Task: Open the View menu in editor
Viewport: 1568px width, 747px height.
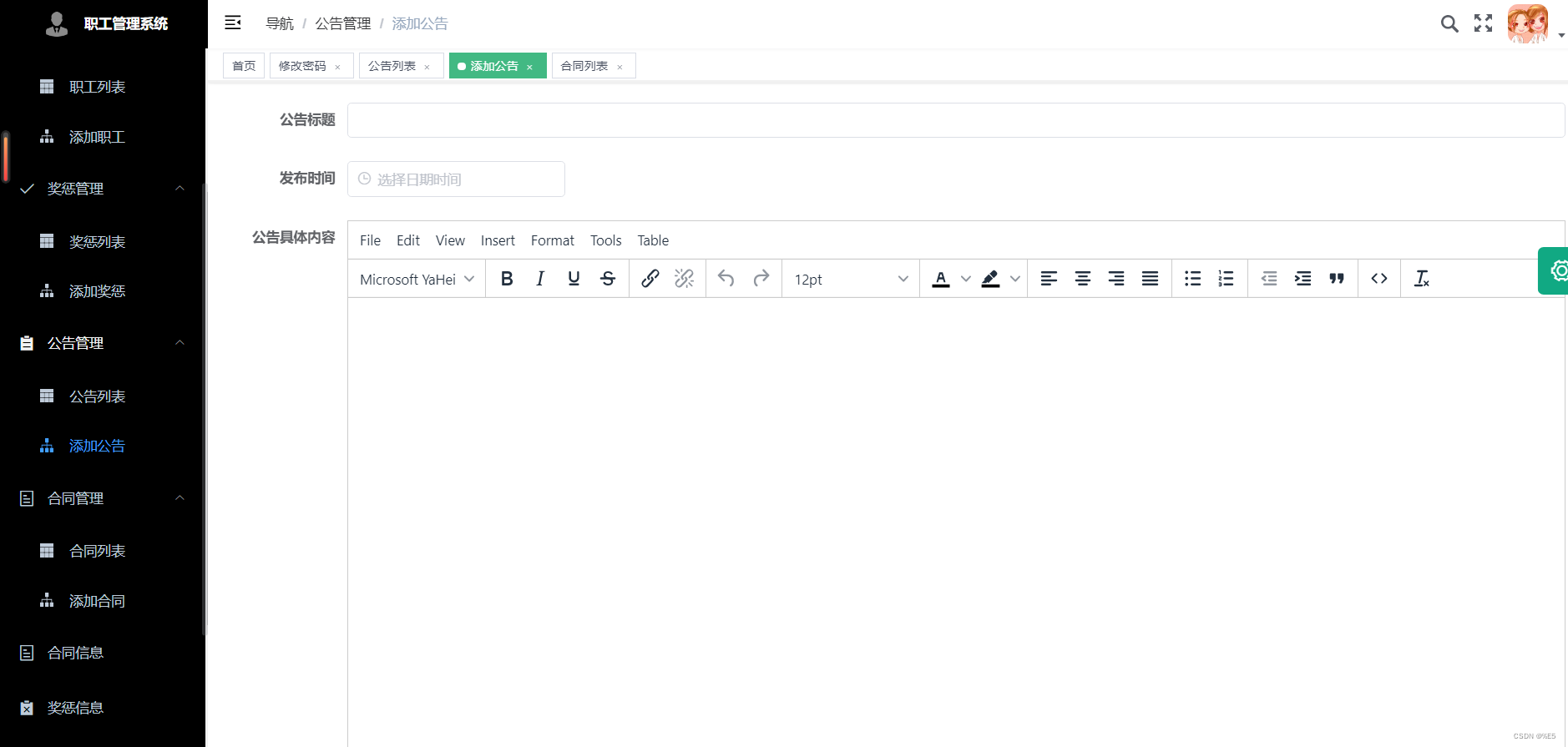Action: (x=450, y=240)
